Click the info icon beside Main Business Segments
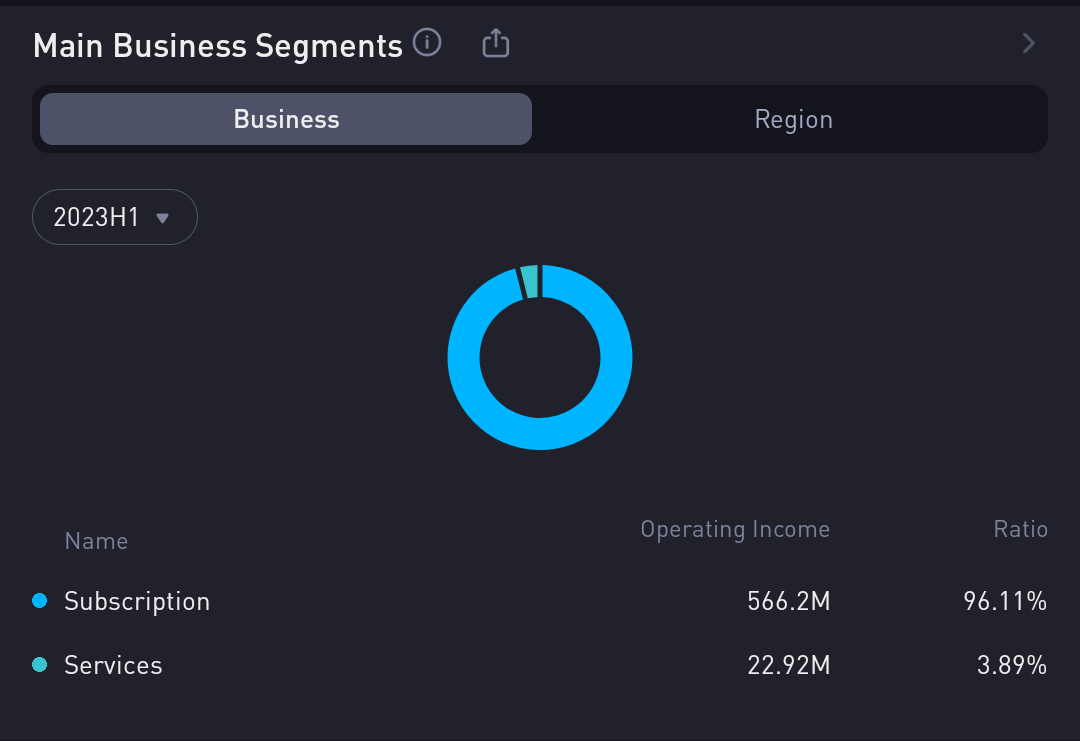The width and height of the screenshot is (1080, 741). (x=427, y=44)
